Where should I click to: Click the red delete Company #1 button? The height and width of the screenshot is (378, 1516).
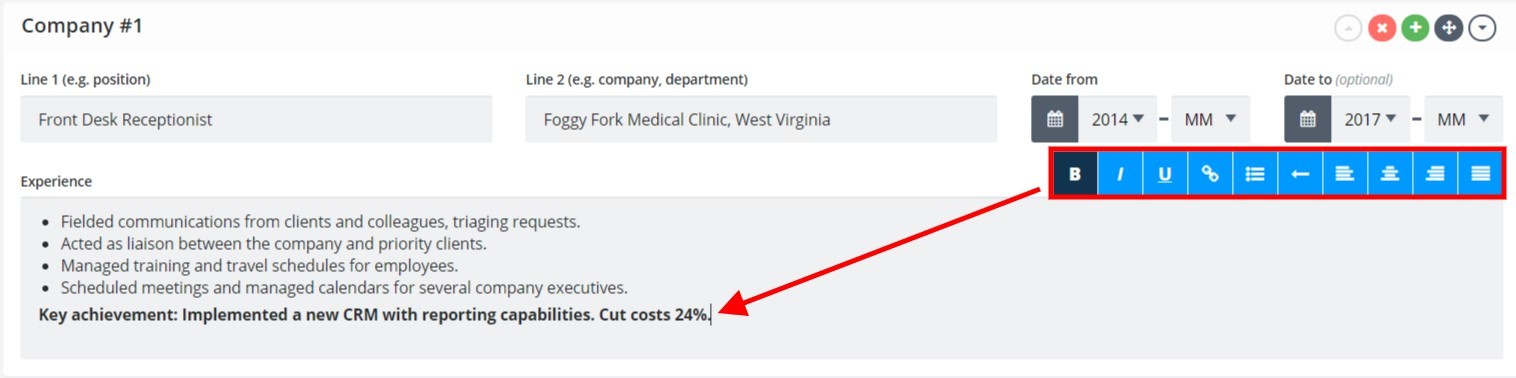pos(1382,28)
